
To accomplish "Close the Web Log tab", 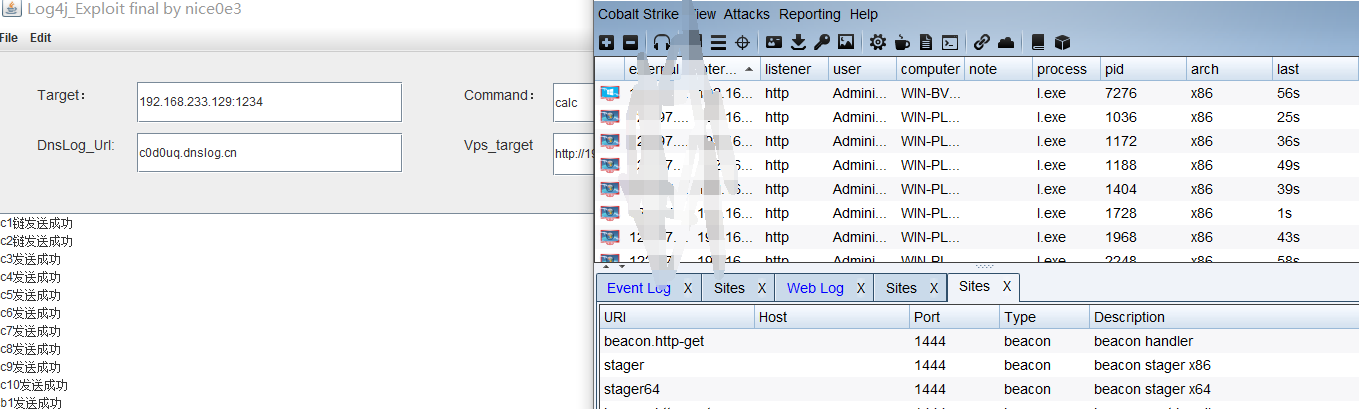I will click(x=860, y=288).
